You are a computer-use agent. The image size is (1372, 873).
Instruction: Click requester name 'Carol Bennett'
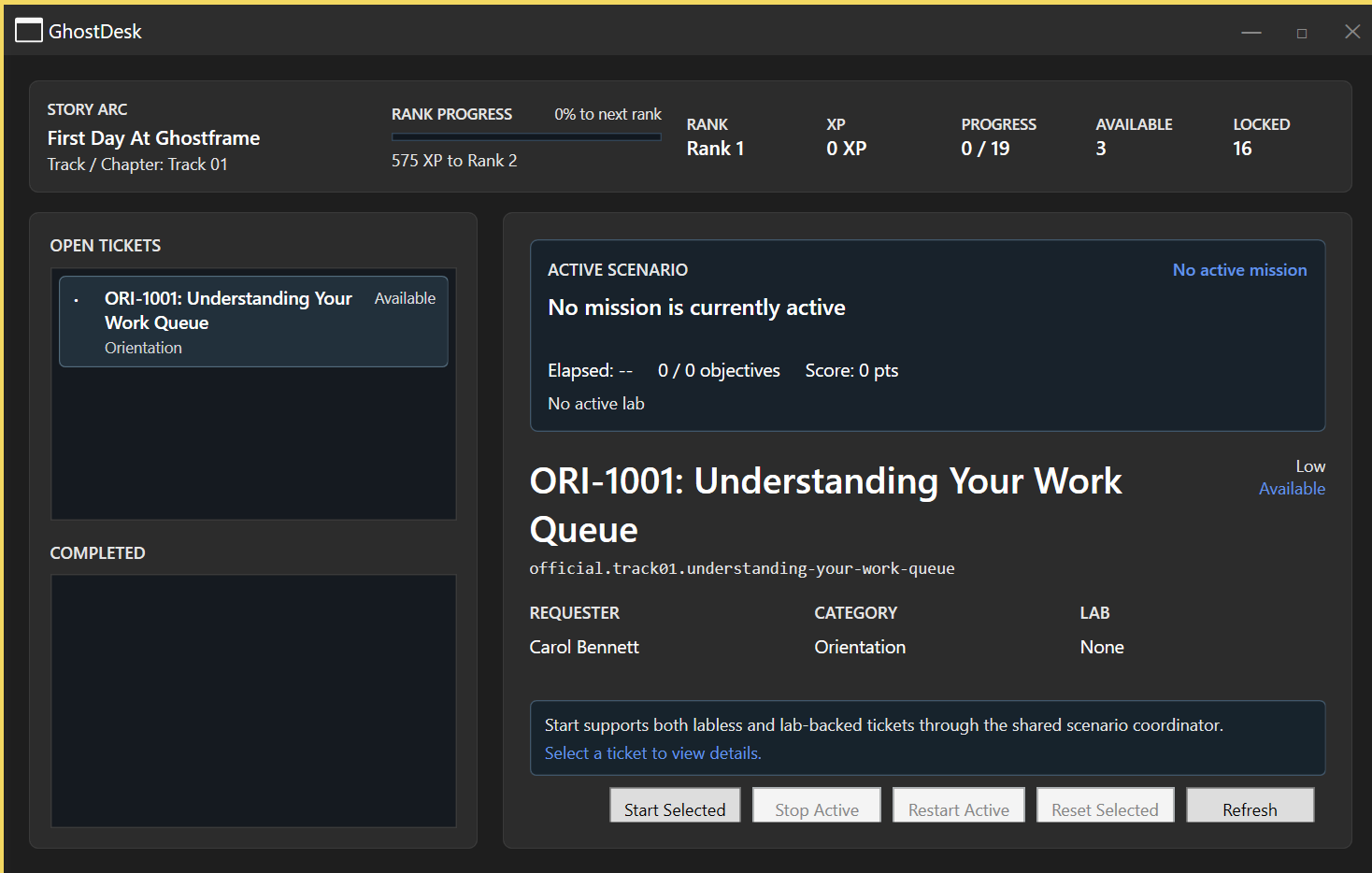584,648
